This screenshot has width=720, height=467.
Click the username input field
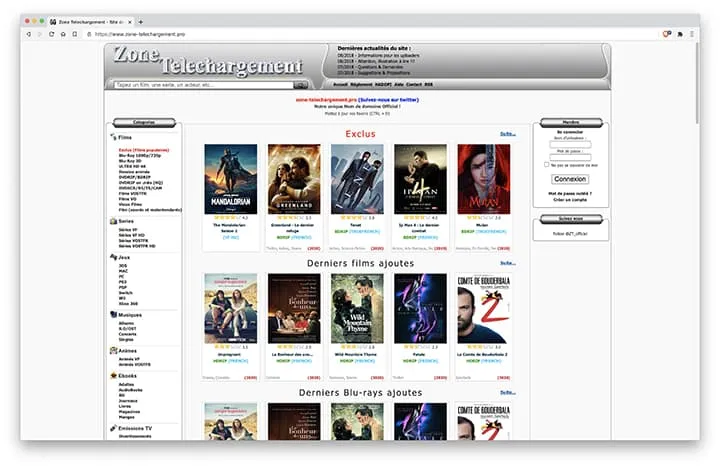pos(570,145)
